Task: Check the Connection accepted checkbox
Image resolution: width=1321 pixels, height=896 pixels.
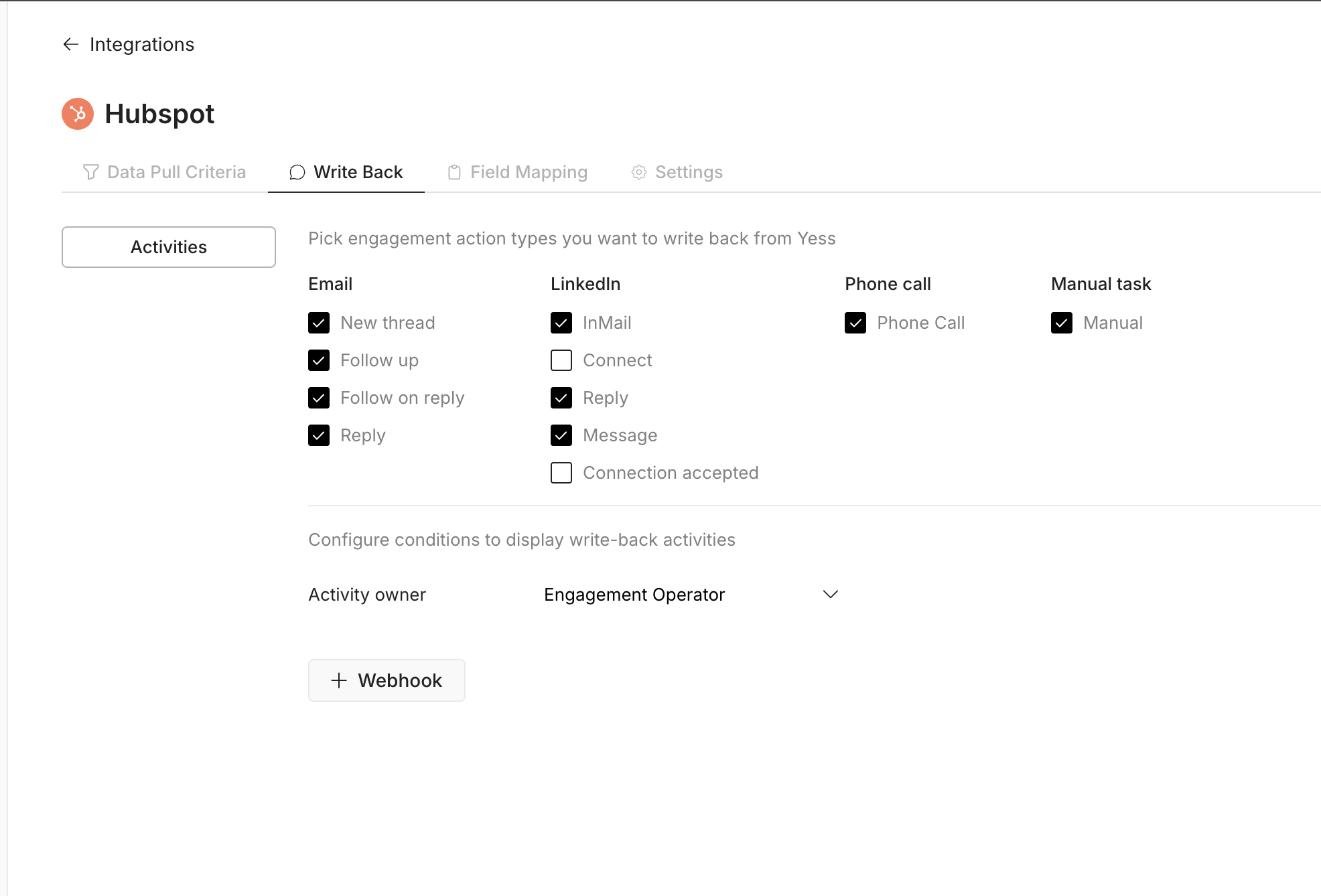Action: point(561,473)
